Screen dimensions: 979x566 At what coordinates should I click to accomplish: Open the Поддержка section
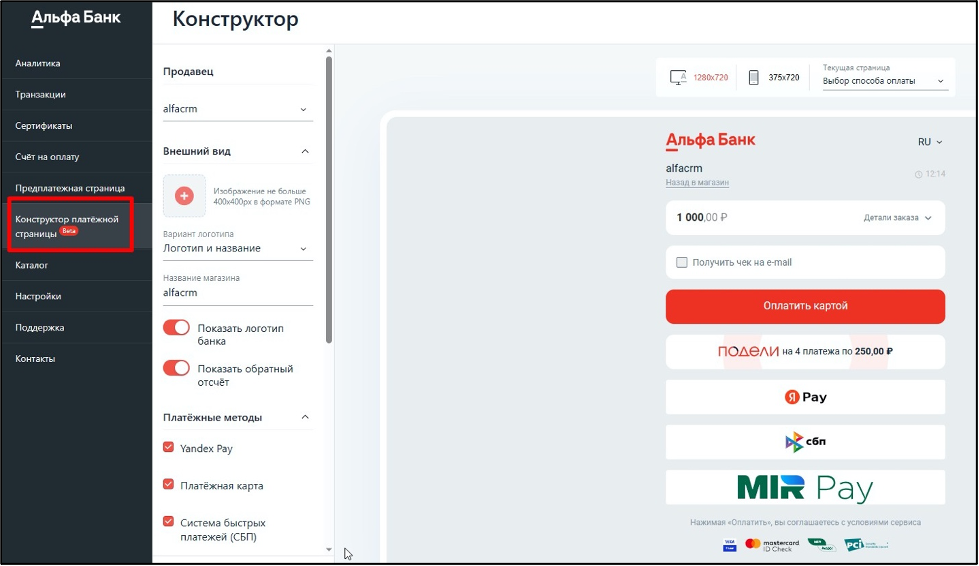click(x=40, y=328)
